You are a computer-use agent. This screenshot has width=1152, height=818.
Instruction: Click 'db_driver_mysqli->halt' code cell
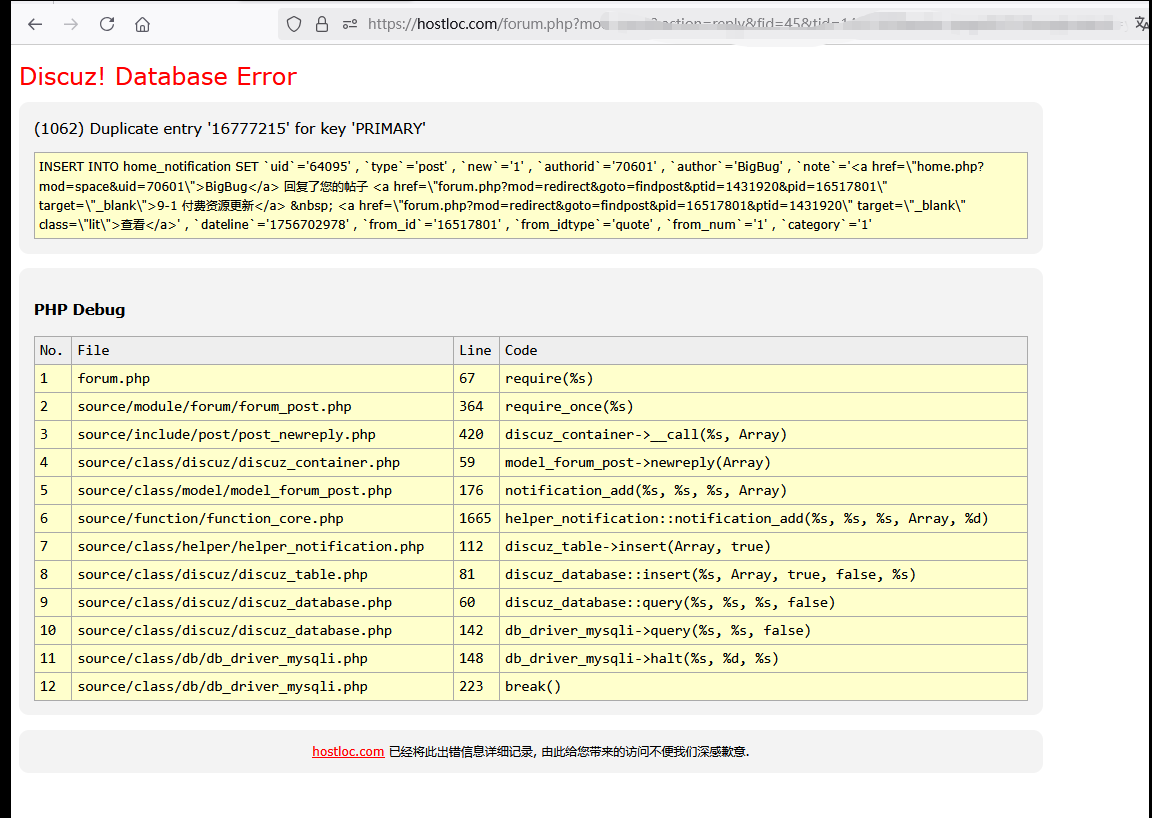[x=763, y=658]
